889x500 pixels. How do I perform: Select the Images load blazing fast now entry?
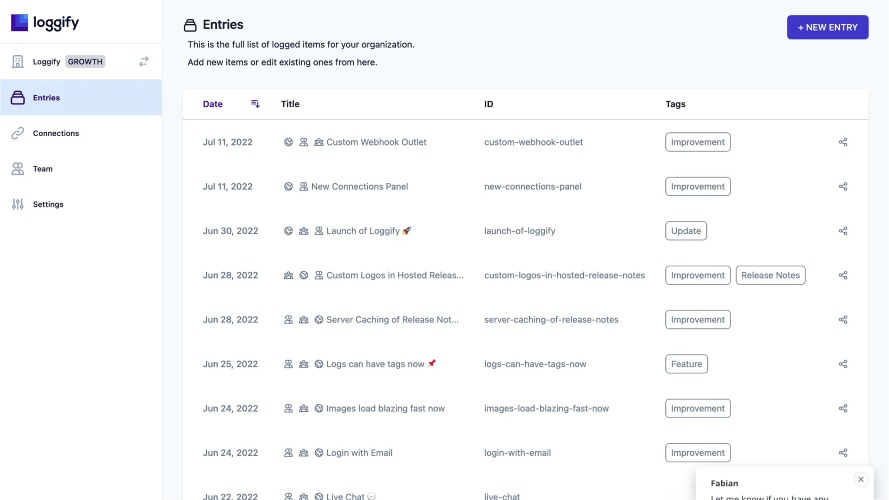[x=385, y=408]
